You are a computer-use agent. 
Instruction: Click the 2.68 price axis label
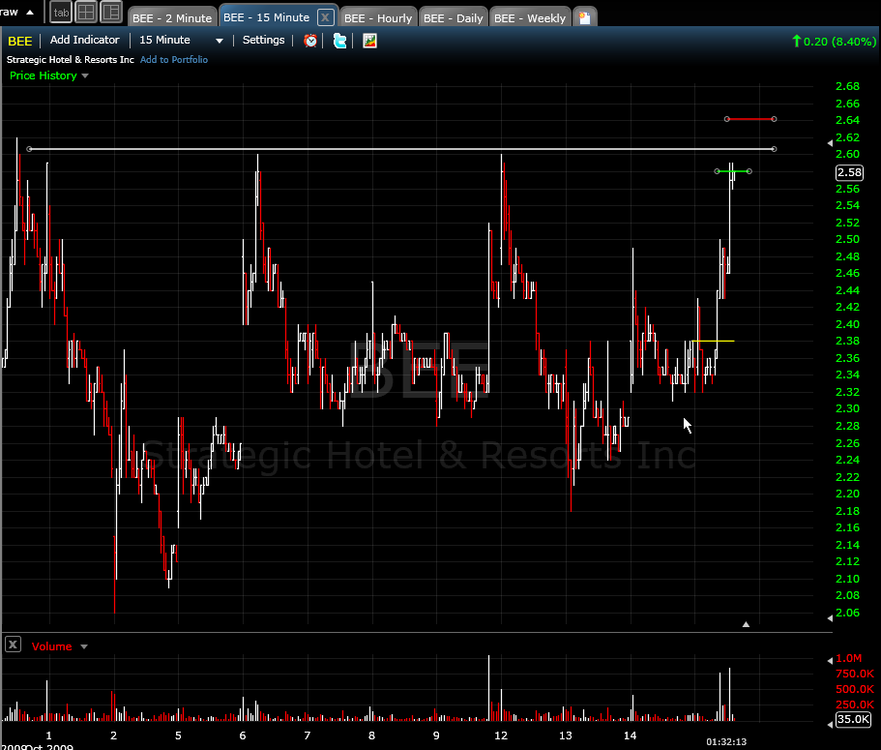pos(847,86)
